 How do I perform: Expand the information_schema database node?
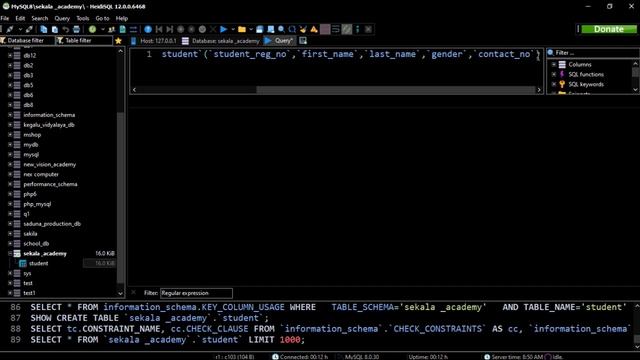tap(10, 115)
